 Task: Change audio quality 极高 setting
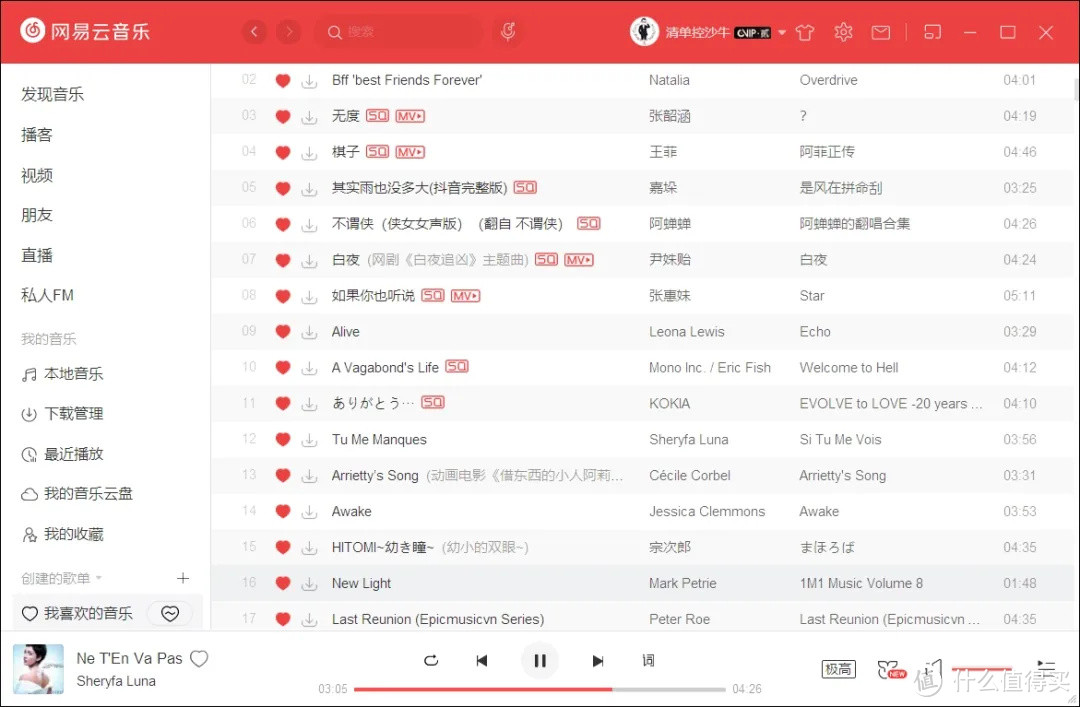coord(838,669)
